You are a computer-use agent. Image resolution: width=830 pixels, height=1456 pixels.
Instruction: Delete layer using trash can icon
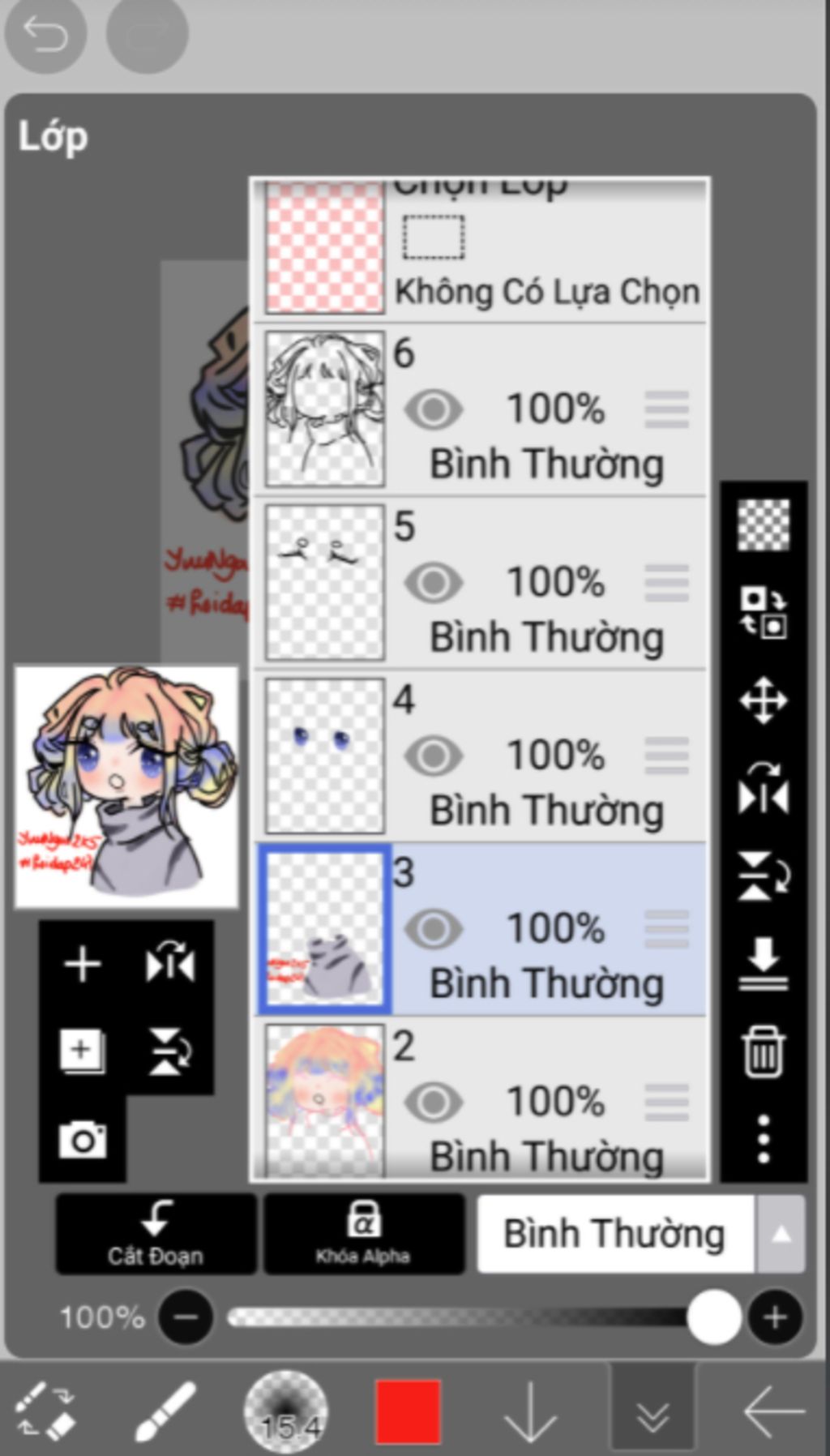[764, 1051]
